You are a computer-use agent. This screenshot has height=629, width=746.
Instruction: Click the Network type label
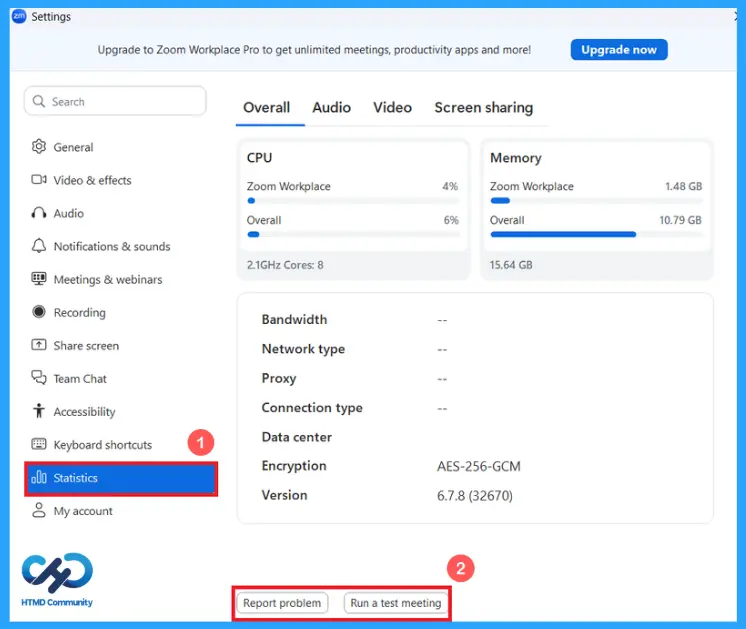(304, 349)
